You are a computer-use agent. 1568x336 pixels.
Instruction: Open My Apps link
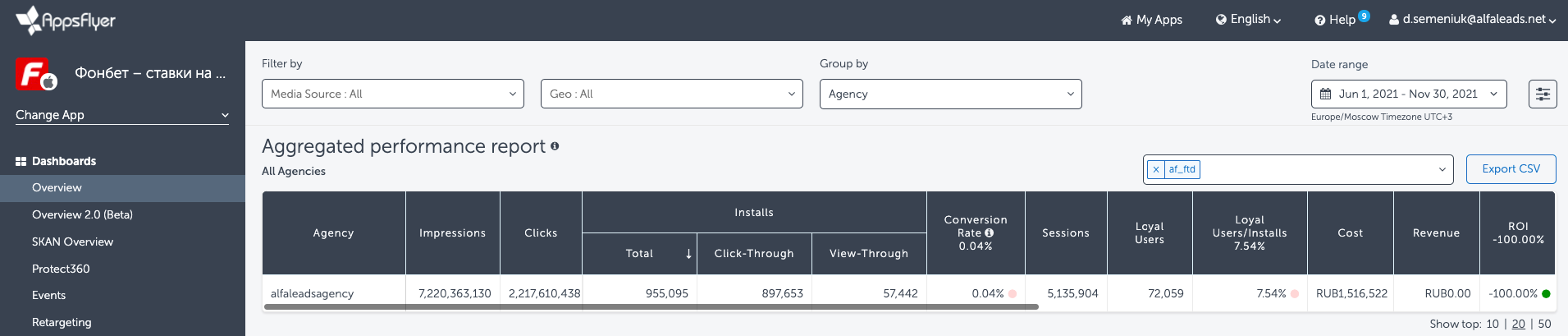[x=1151, y=21]
